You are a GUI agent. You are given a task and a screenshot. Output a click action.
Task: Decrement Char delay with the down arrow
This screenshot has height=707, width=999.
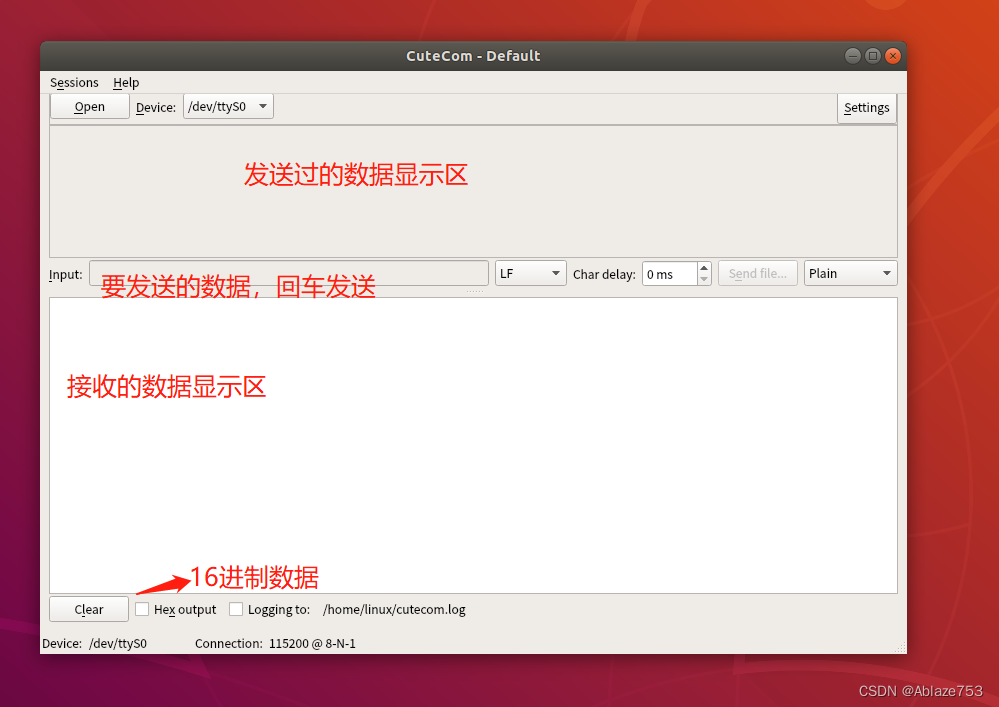(x=703, y=278)
